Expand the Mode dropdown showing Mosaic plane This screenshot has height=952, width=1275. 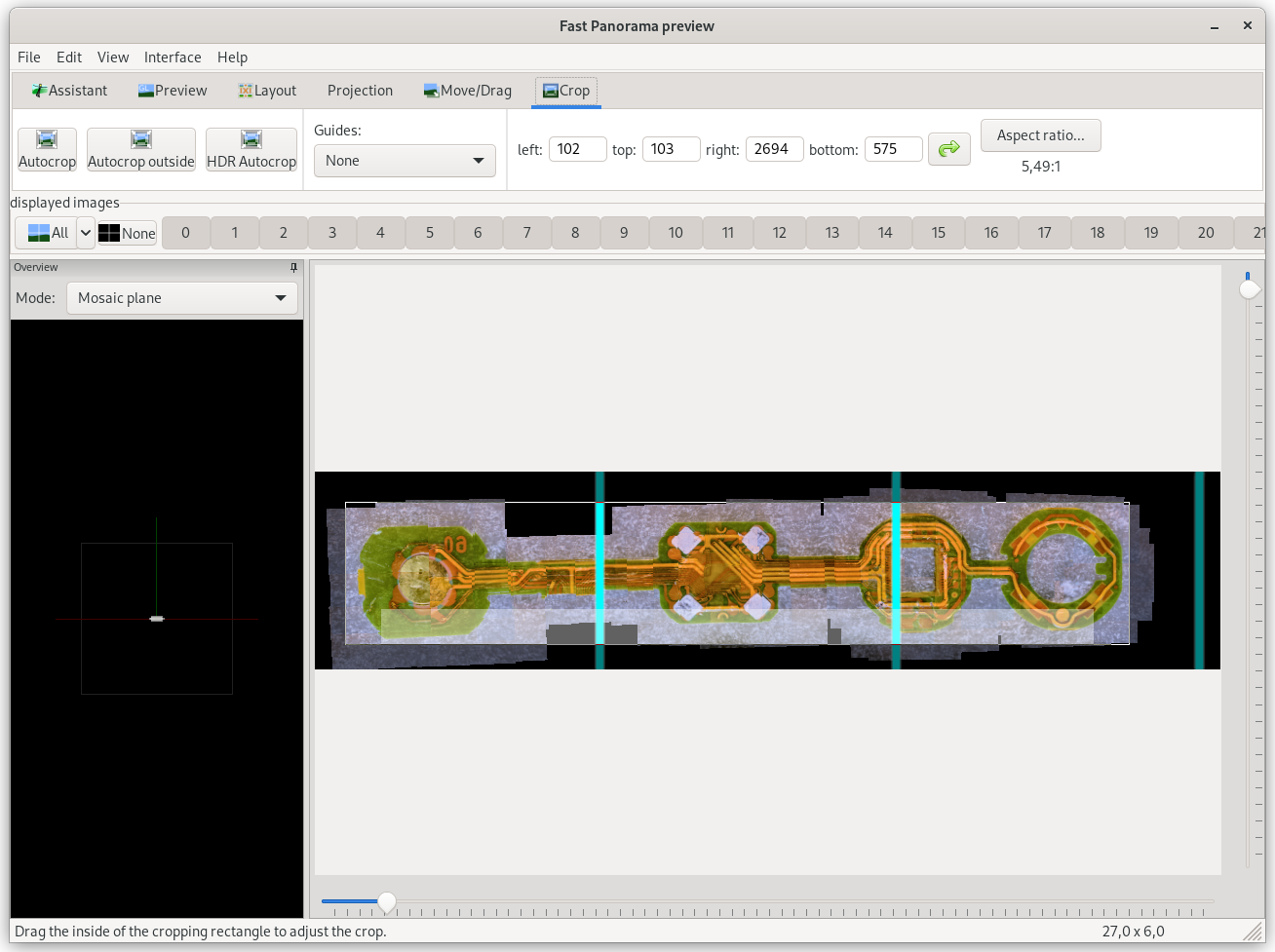click(182, 298)
